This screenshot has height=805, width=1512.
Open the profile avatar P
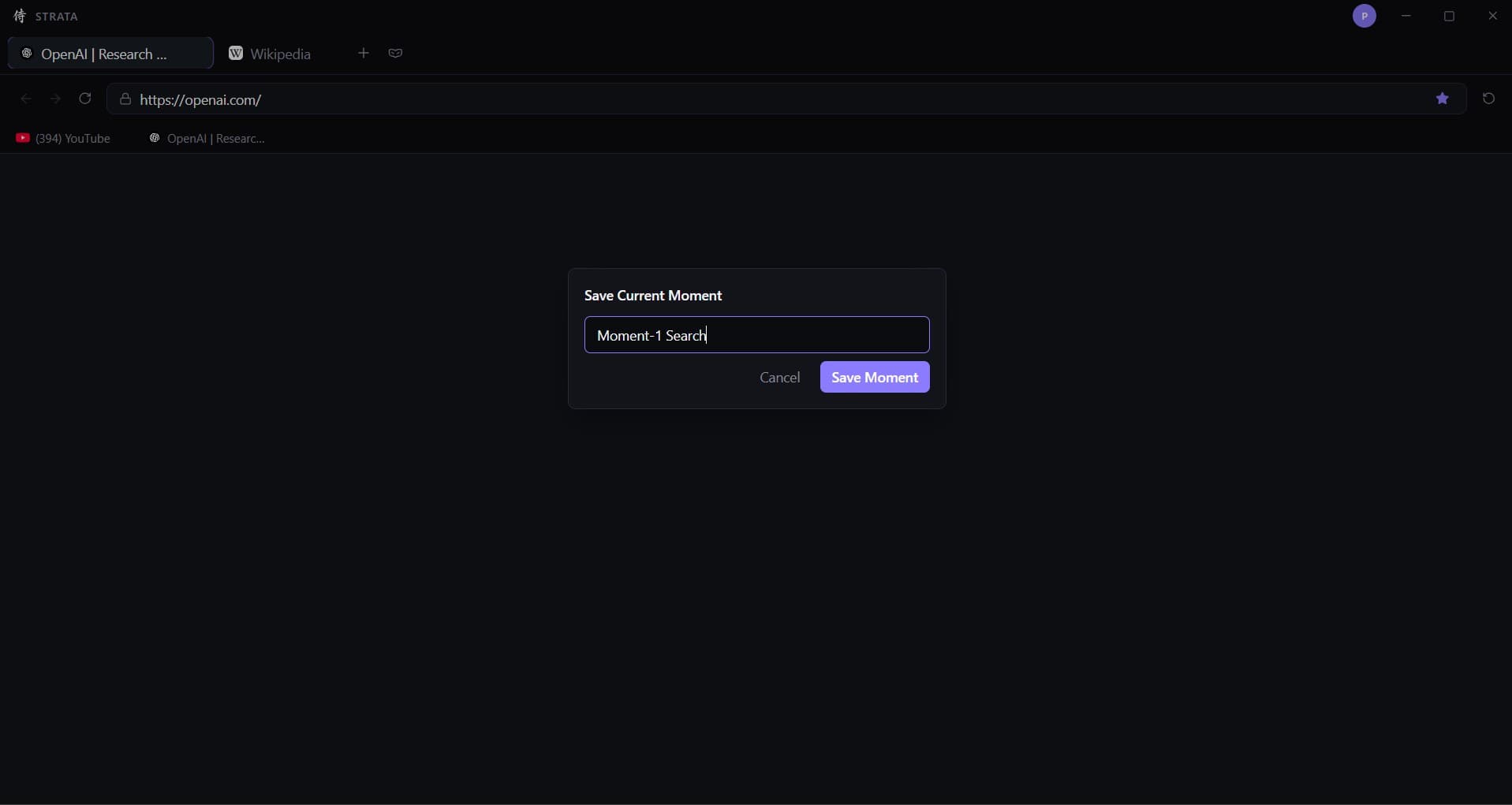tap(1364, 16)
